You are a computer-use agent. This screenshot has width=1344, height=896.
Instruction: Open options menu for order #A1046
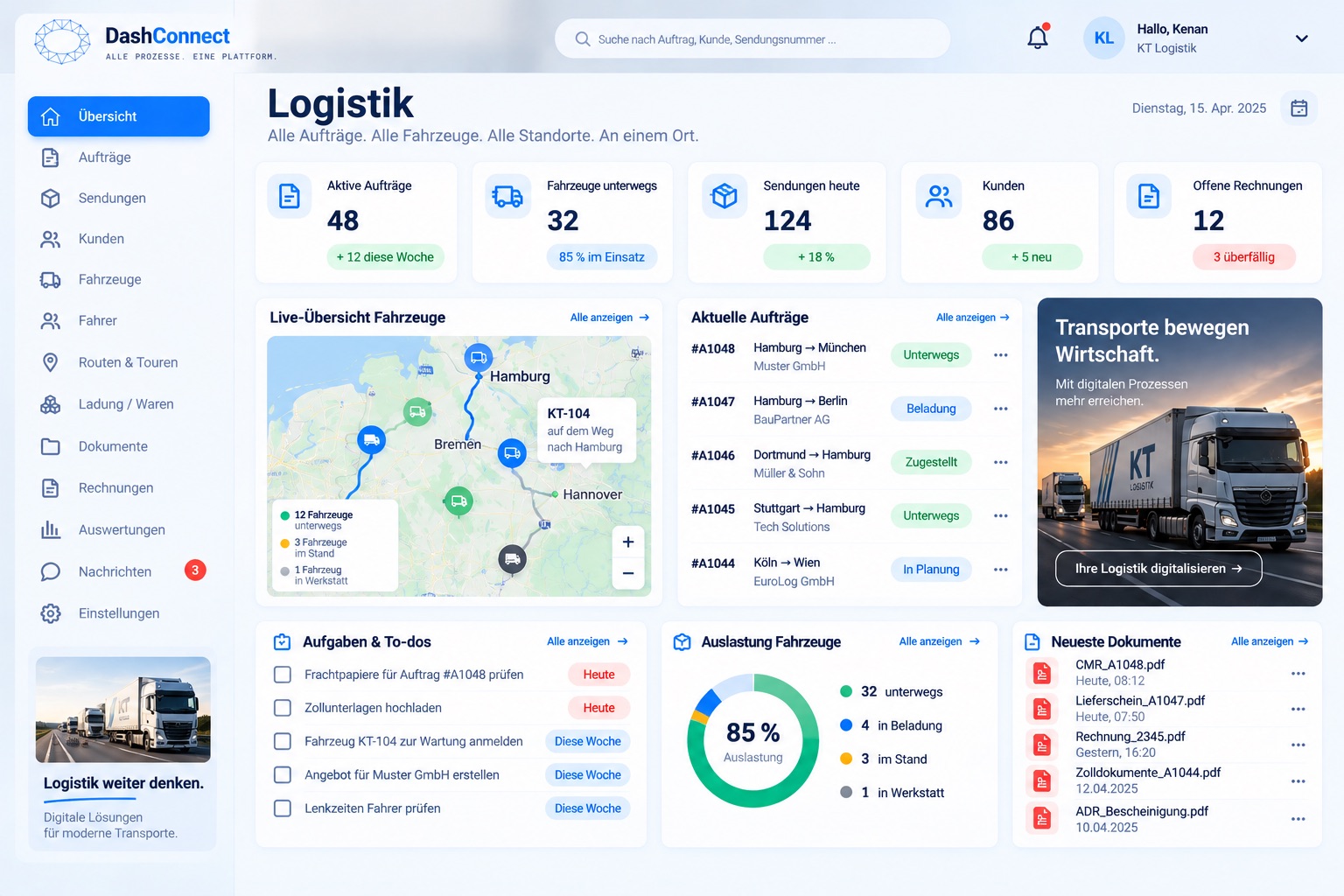1001,462
